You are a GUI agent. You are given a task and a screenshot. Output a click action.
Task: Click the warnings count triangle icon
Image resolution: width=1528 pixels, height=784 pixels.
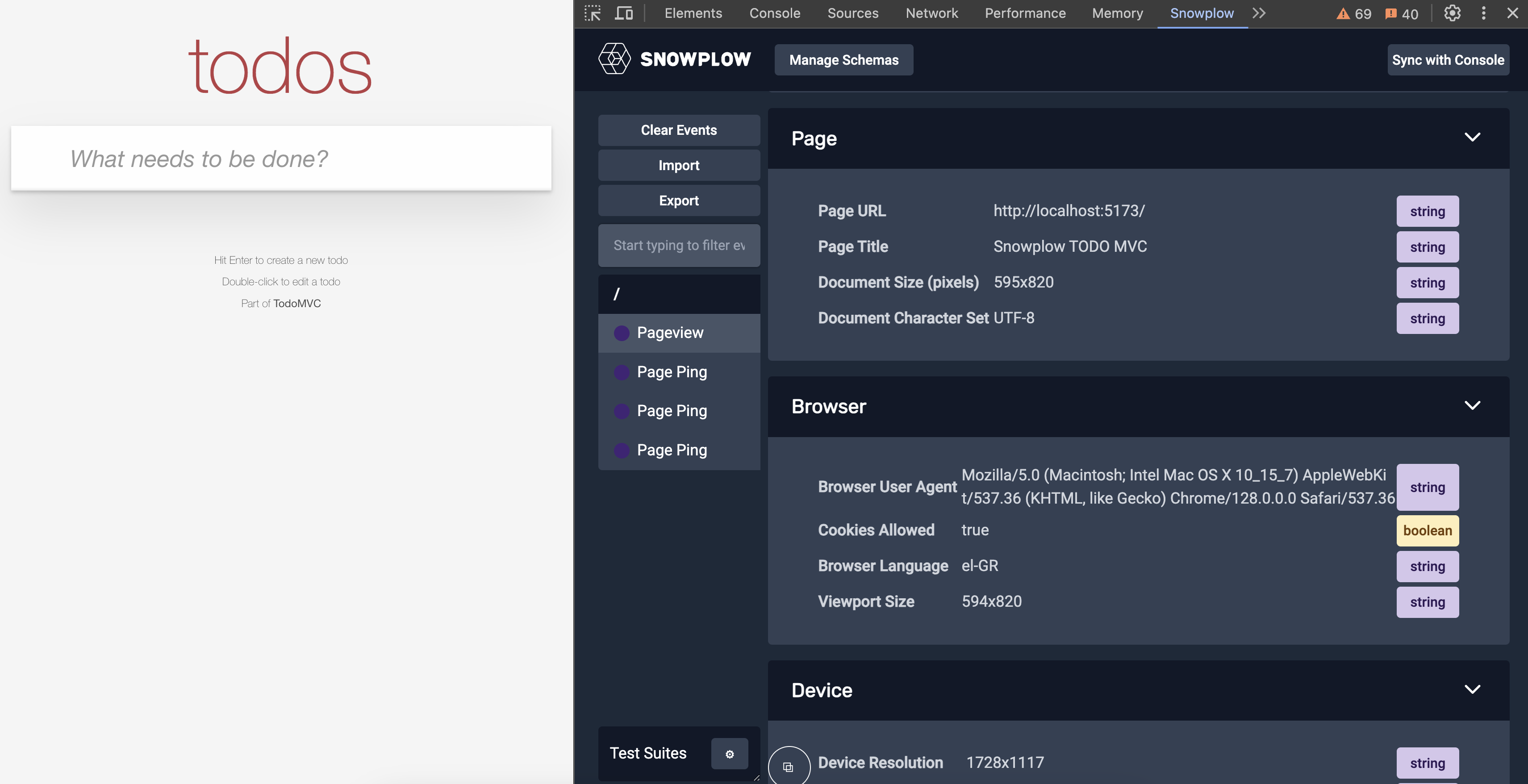(x=1342, y=14)
